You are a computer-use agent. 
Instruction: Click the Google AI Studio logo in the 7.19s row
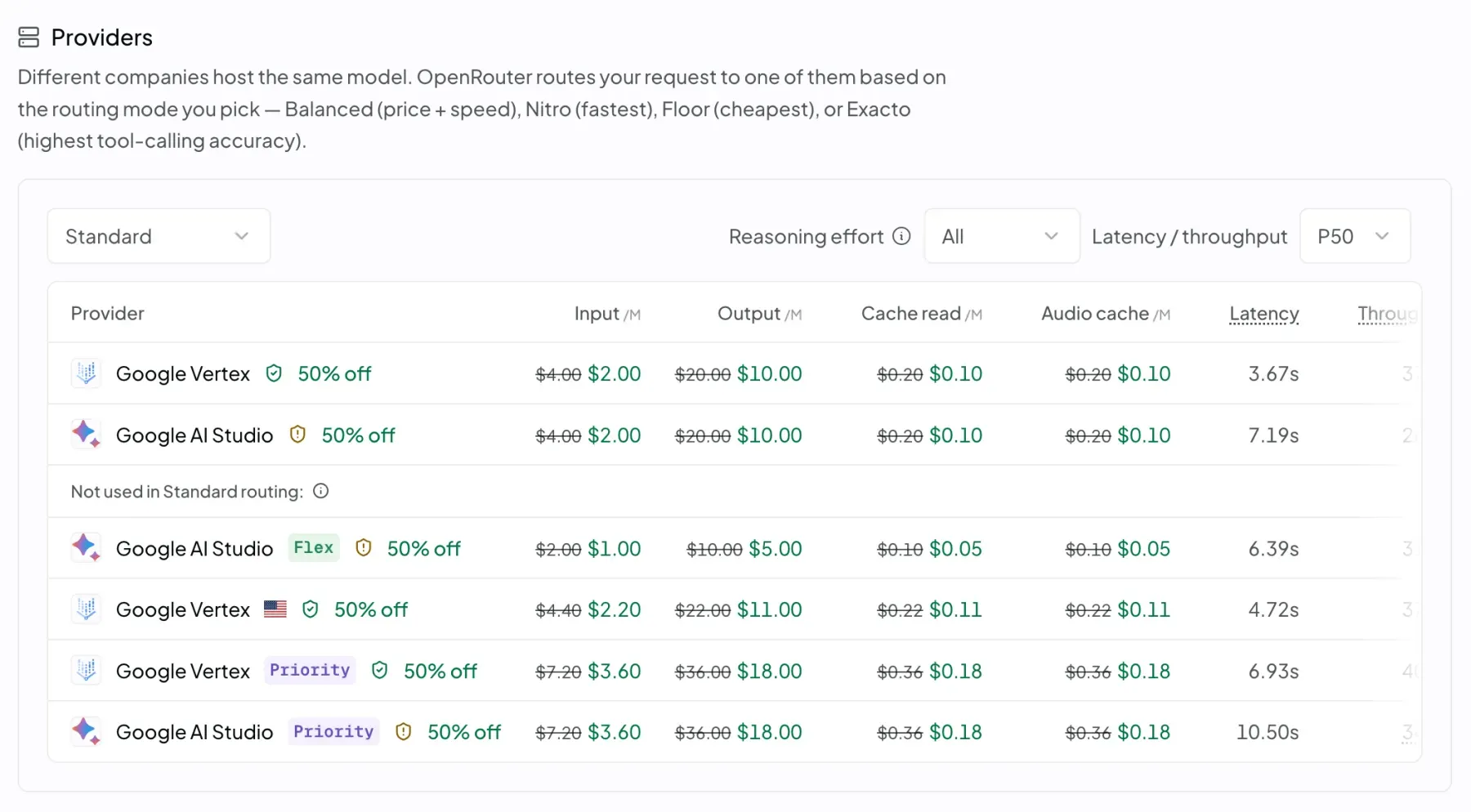pos(86,435)
